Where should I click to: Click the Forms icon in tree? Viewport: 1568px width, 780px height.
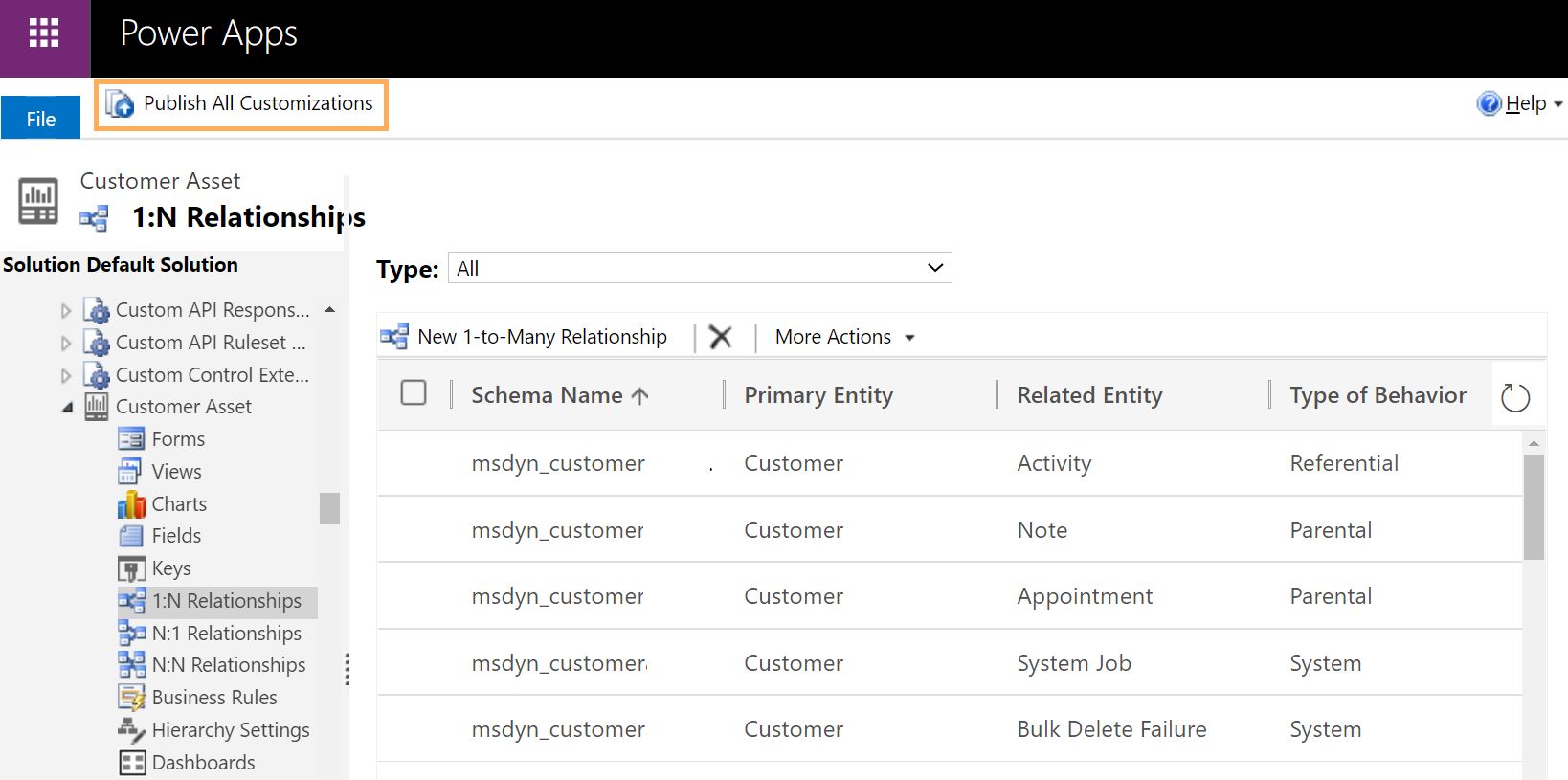click(131, 439)
